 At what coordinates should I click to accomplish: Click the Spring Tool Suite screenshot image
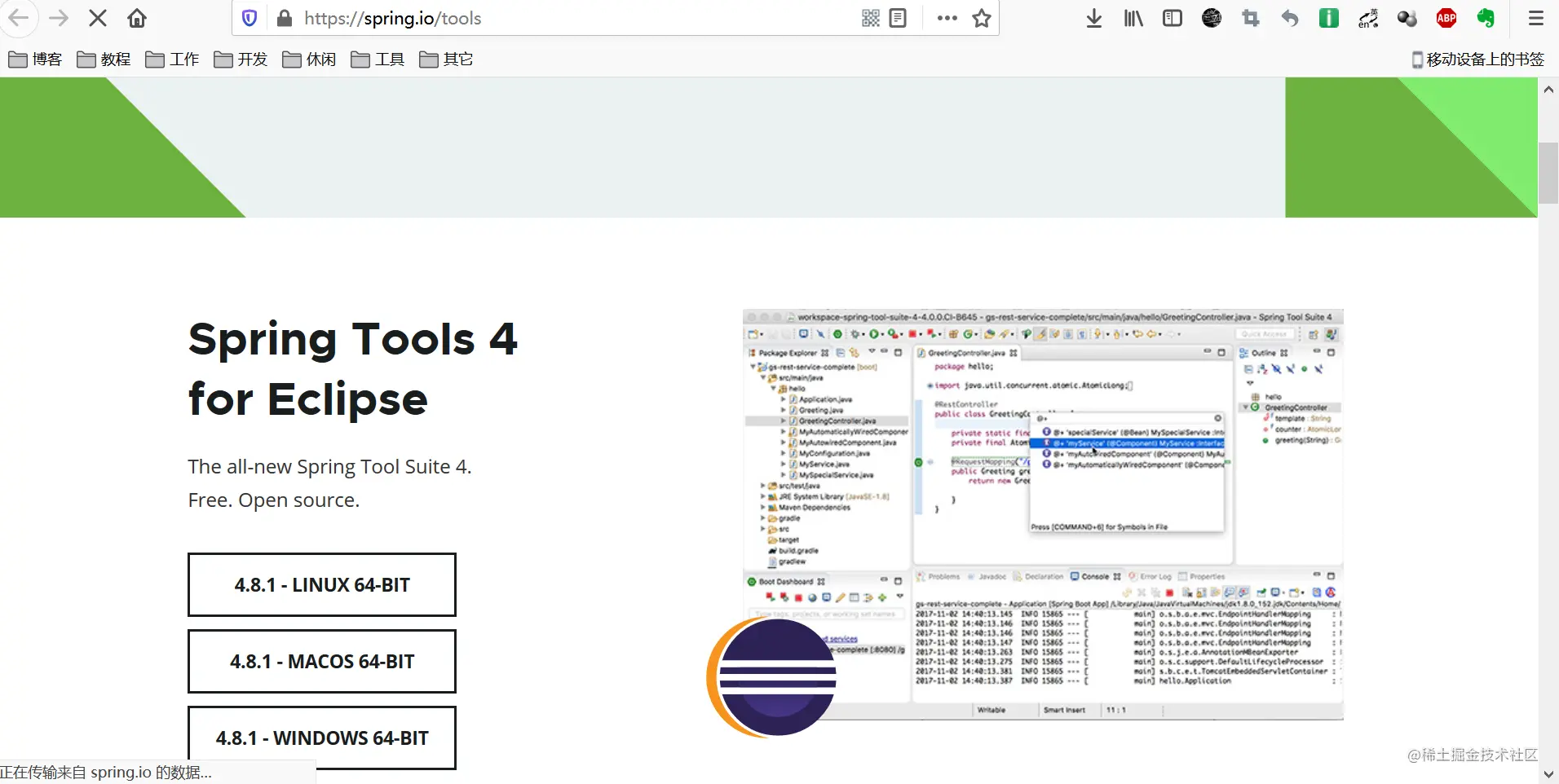[1043, 514]
